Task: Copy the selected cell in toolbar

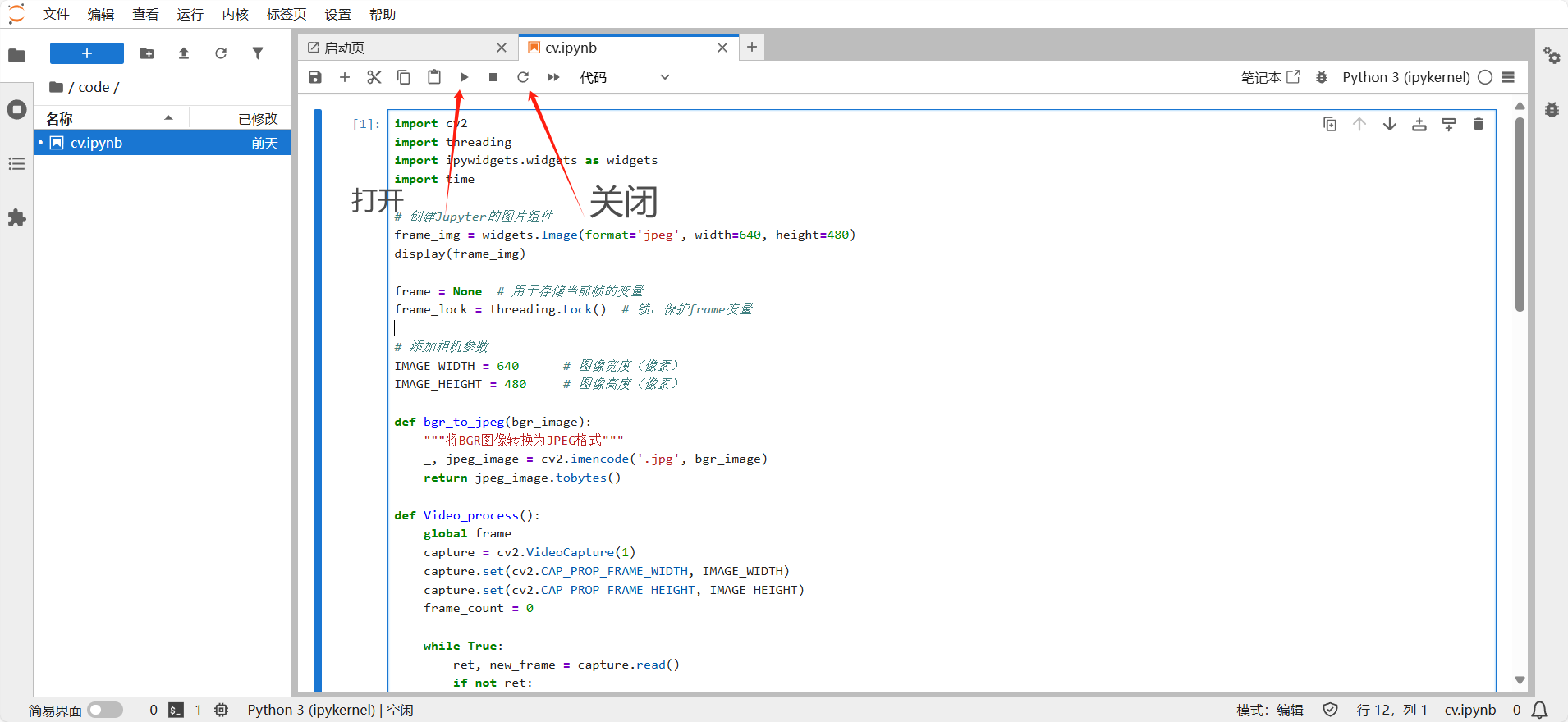Action: [x=404, y=77]
